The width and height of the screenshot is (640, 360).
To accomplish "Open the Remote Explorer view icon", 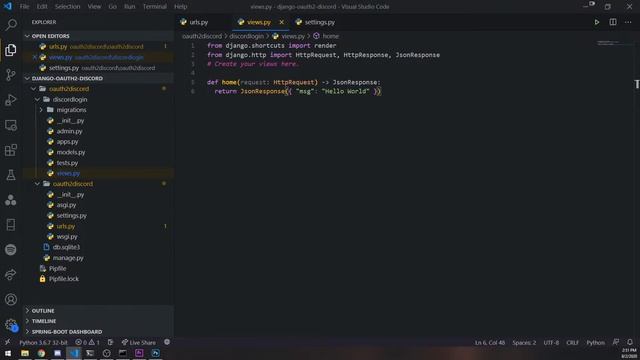I will point(11,125).
